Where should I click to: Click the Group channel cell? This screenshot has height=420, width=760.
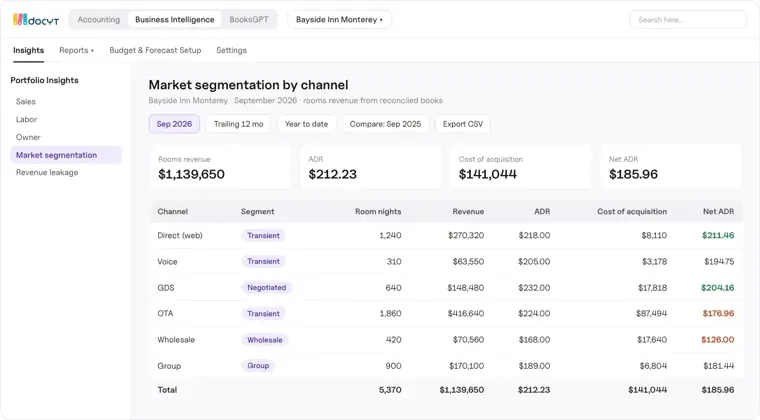coord(169,366)
